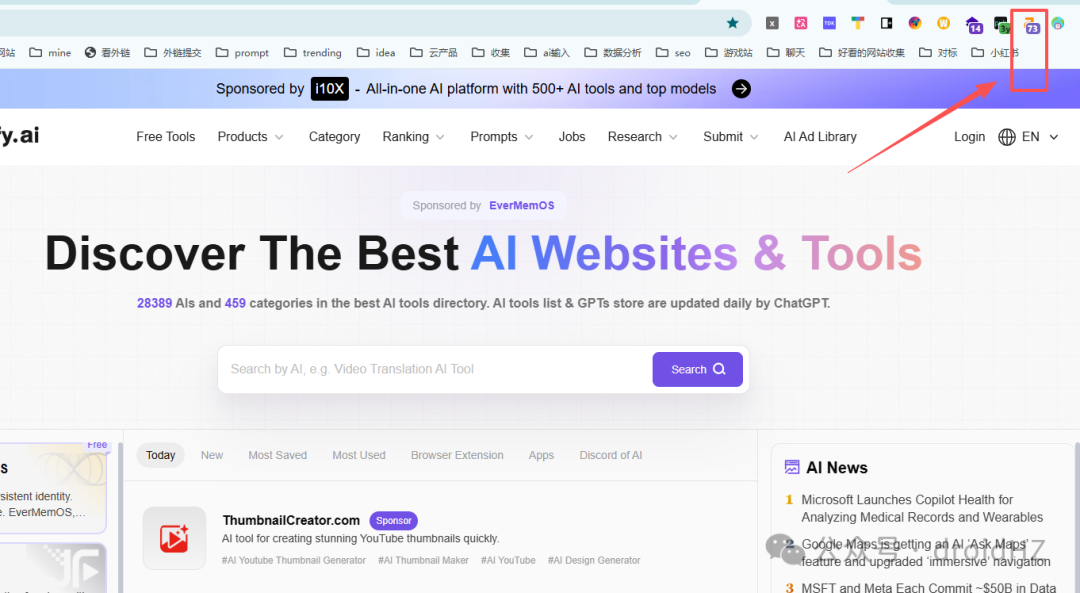Click the graduation cap extension with the 14 badge
The width and height of the screenshot is (1080, 593).
[x=973, y=25]
